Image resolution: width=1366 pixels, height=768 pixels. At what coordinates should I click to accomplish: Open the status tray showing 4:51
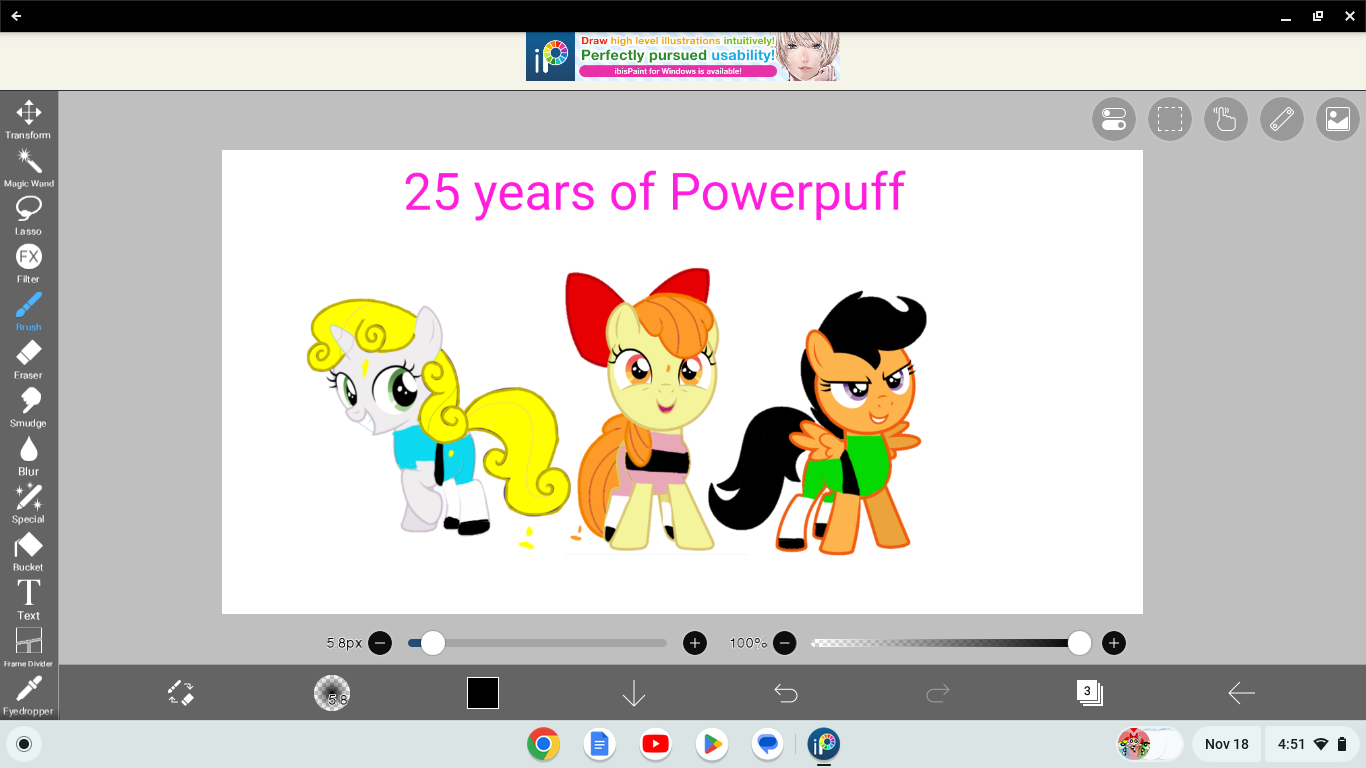point(1313,744)
